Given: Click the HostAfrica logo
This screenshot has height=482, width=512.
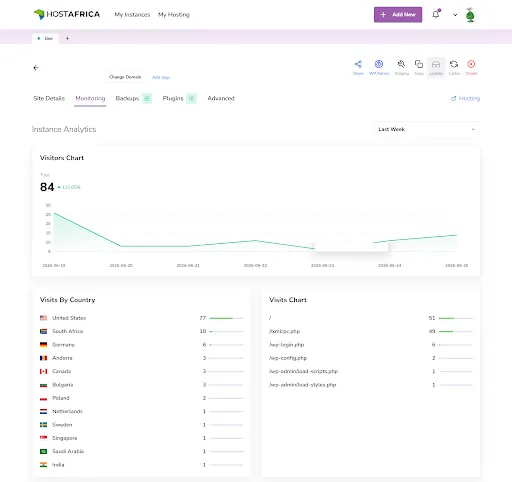Looking at the screenshot, I should [67, 14].
